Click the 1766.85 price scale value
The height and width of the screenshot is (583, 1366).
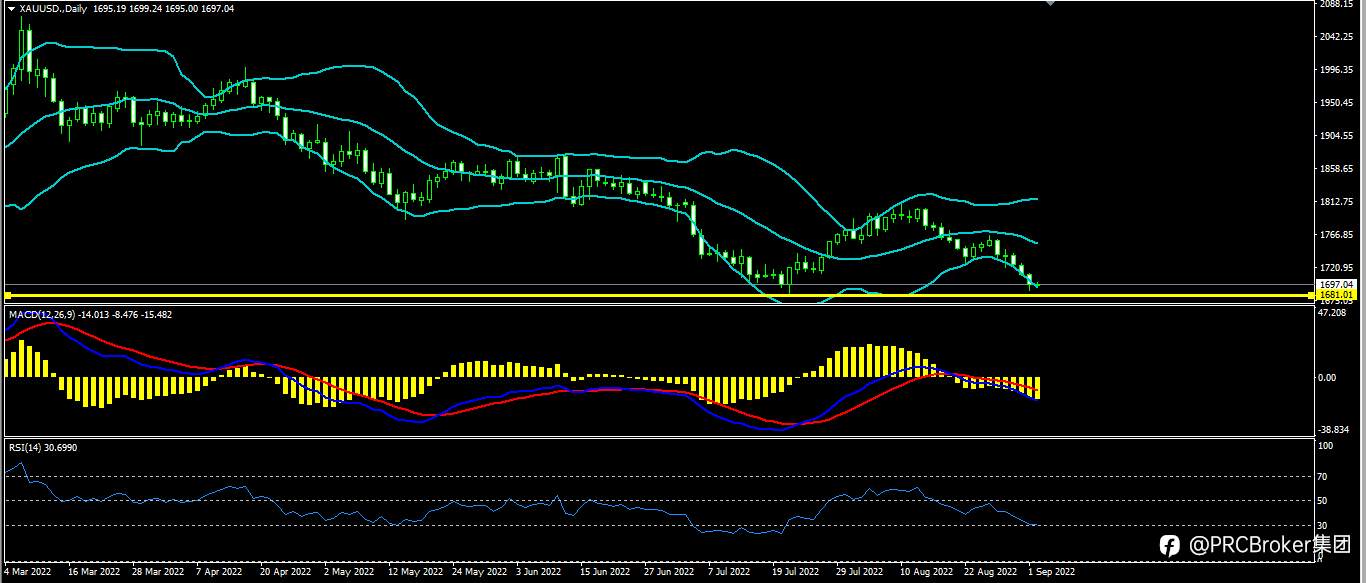(x=1336, y=235)
